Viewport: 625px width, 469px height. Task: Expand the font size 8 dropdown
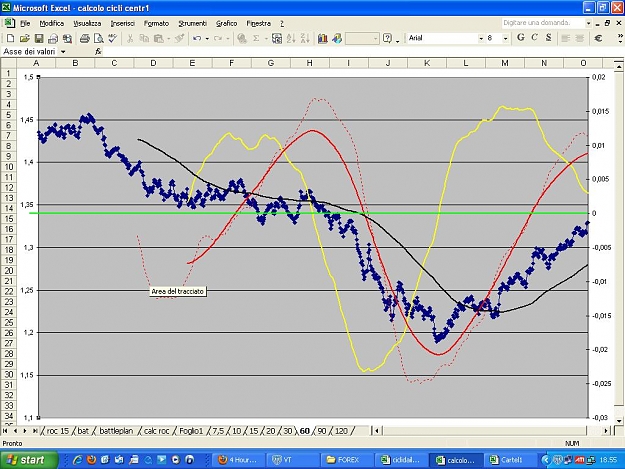tap(505, 38)
